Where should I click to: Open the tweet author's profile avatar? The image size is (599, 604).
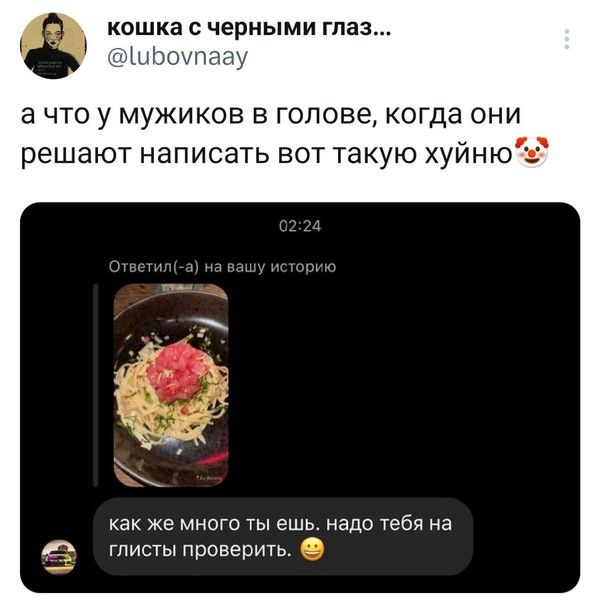click(53, 45)
